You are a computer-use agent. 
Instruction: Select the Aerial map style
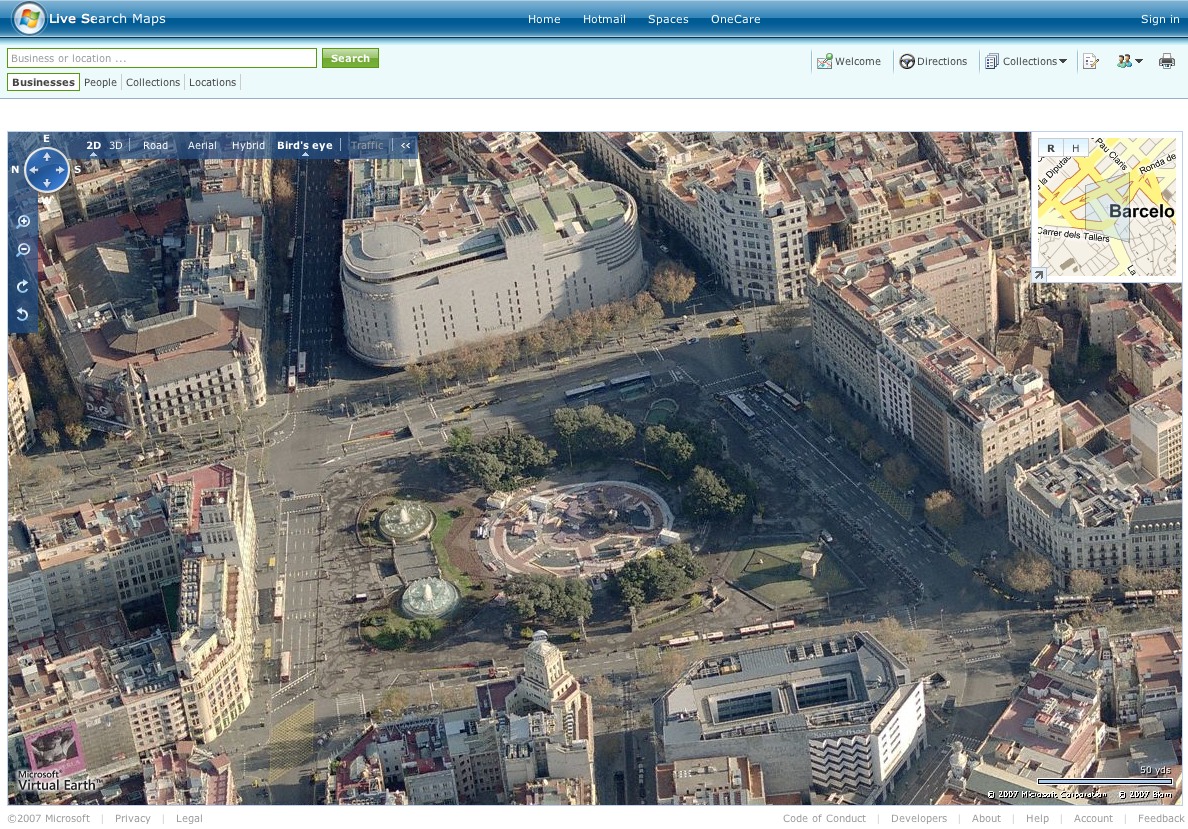click(202, 145)
